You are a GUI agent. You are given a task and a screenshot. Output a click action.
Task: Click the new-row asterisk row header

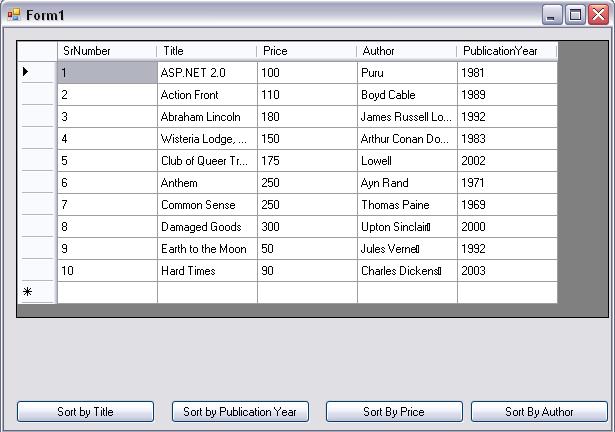point(37,292)
